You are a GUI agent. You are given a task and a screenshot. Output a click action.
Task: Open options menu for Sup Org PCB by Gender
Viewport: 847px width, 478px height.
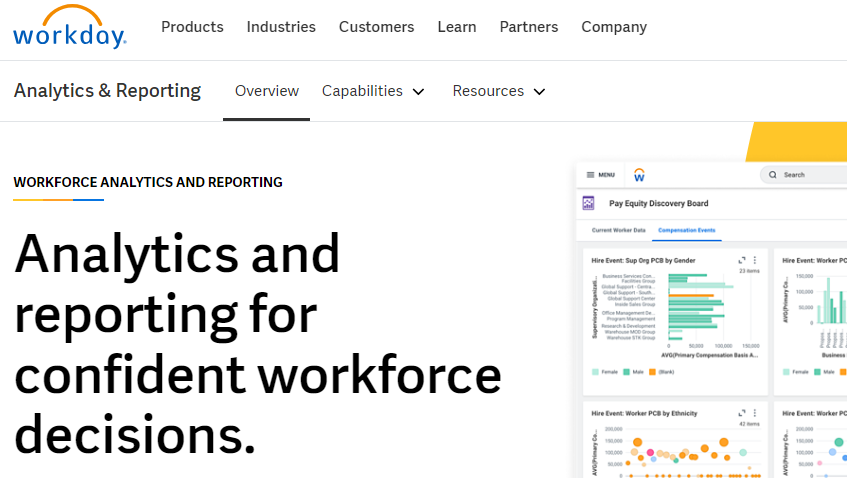[755, 260]
